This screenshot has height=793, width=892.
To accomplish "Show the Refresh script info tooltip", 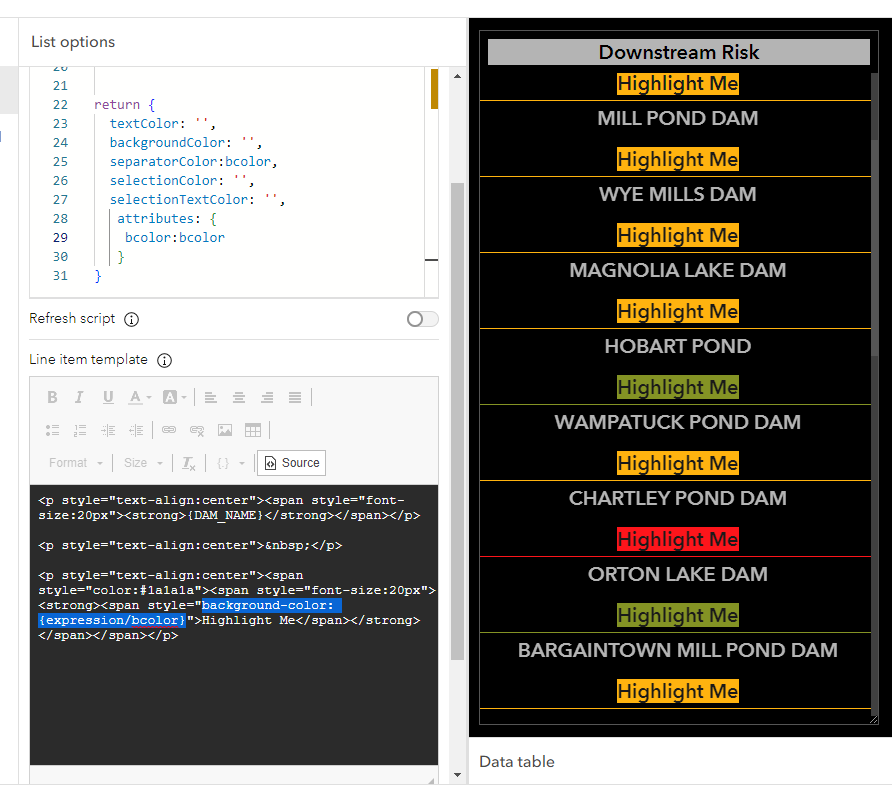I will pos(131,319).
